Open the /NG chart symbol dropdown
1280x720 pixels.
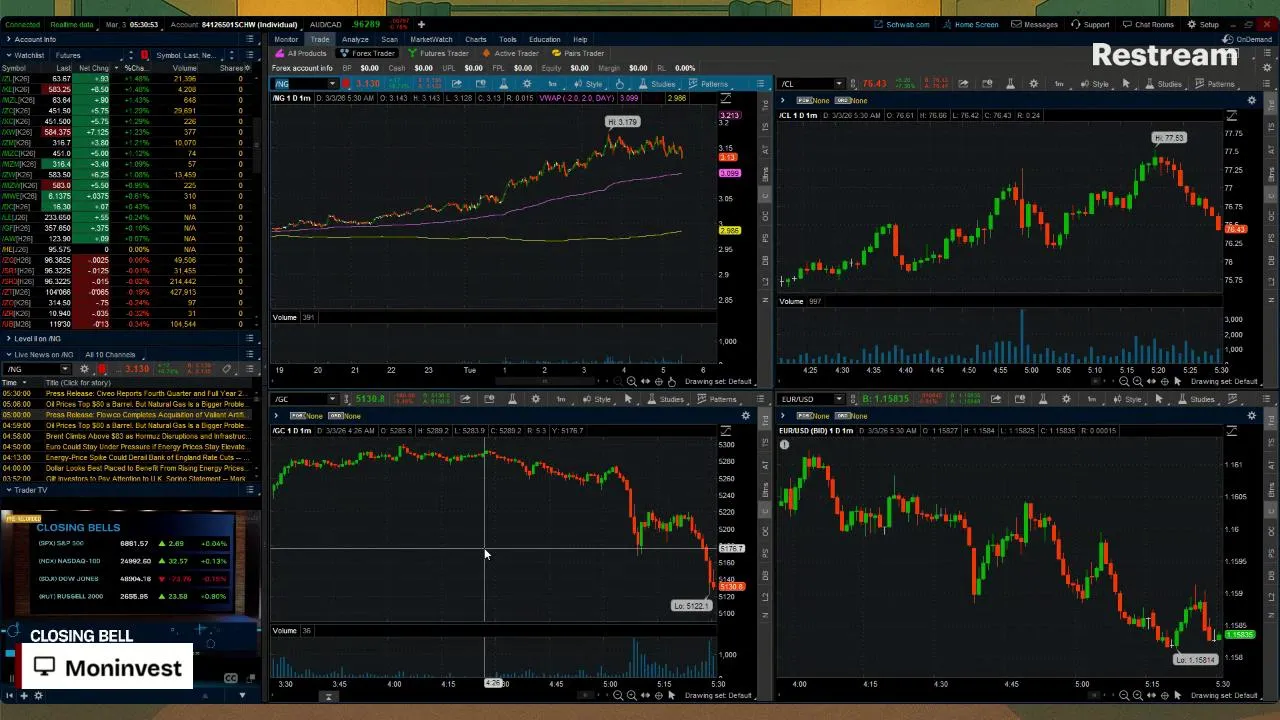pos(333,84)
